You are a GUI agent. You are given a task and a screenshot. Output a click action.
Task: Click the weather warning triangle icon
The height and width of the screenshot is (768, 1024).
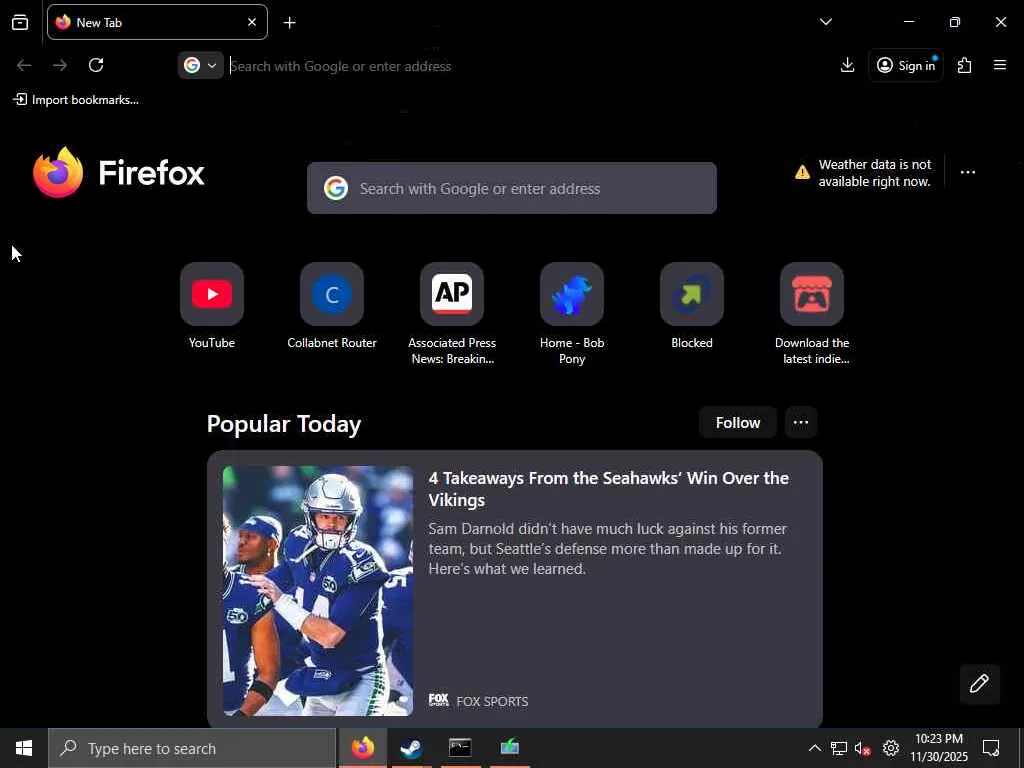pos(802,172)
